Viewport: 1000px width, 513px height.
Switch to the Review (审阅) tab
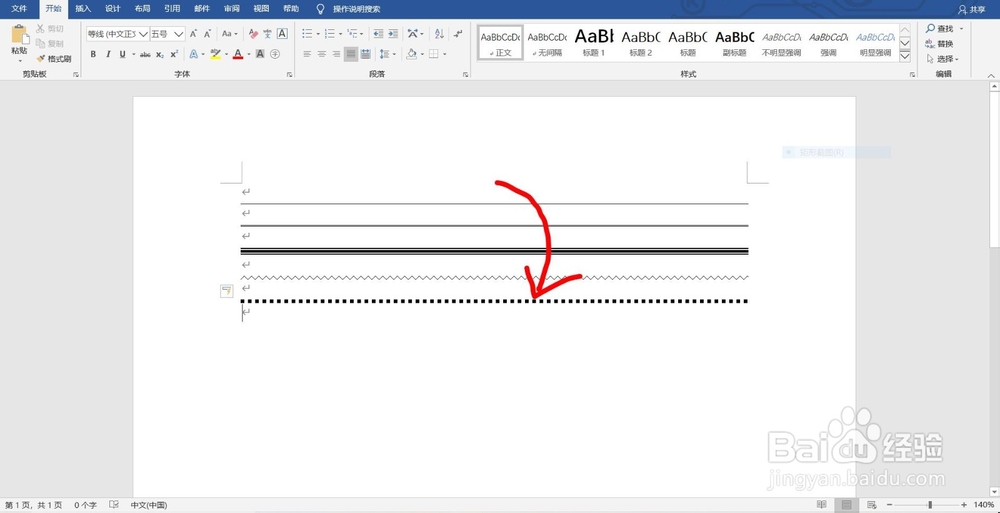[x=232, y=9]
